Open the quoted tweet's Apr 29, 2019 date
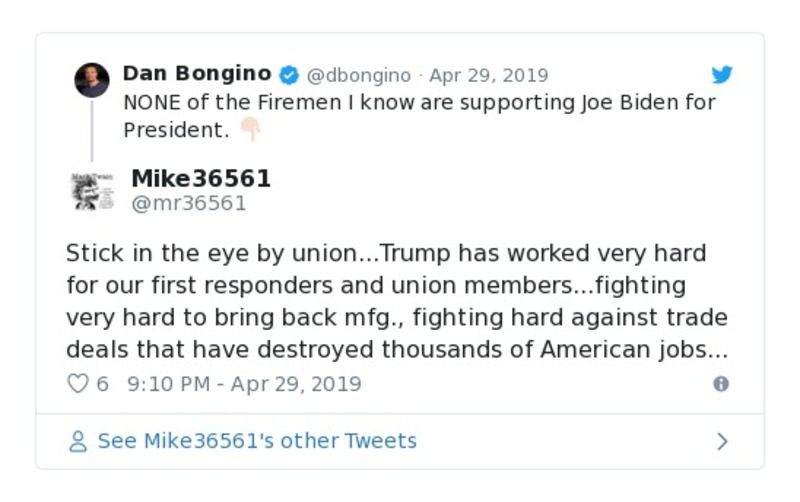The height and width of the screenshot is (502, 800). click(488, 75)
